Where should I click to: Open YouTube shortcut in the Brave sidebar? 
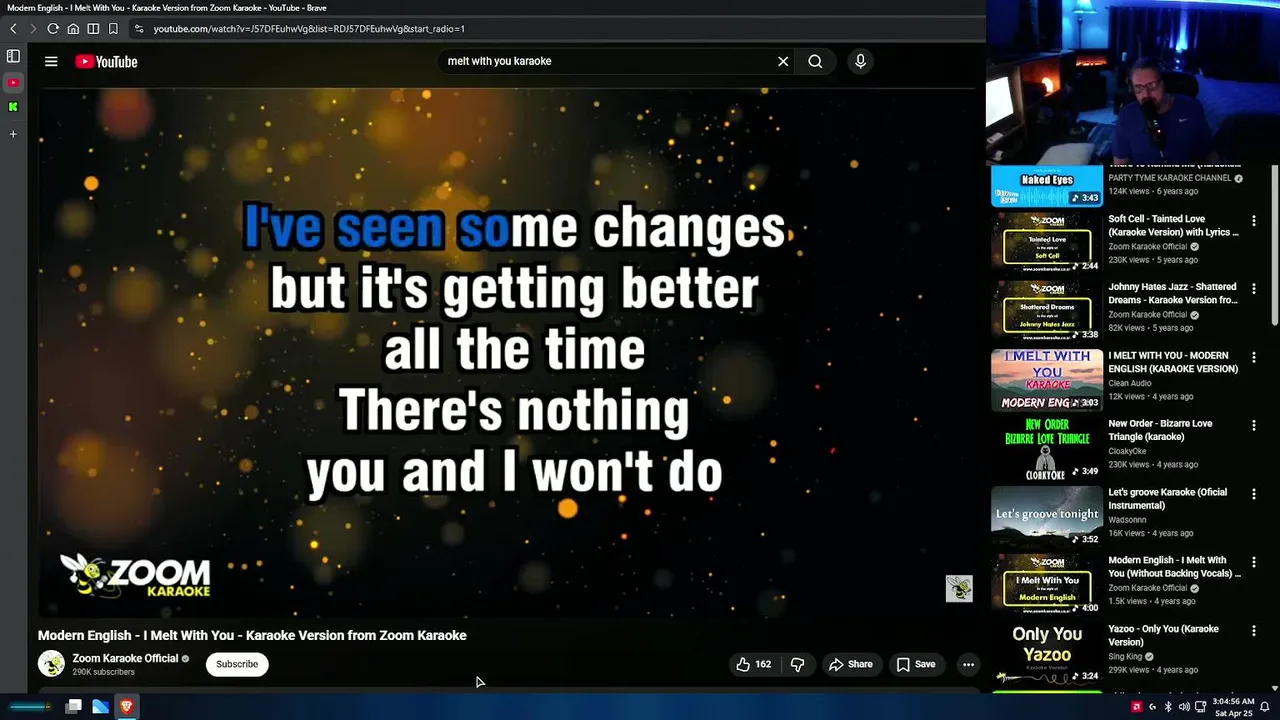click(x=13, y=82)
